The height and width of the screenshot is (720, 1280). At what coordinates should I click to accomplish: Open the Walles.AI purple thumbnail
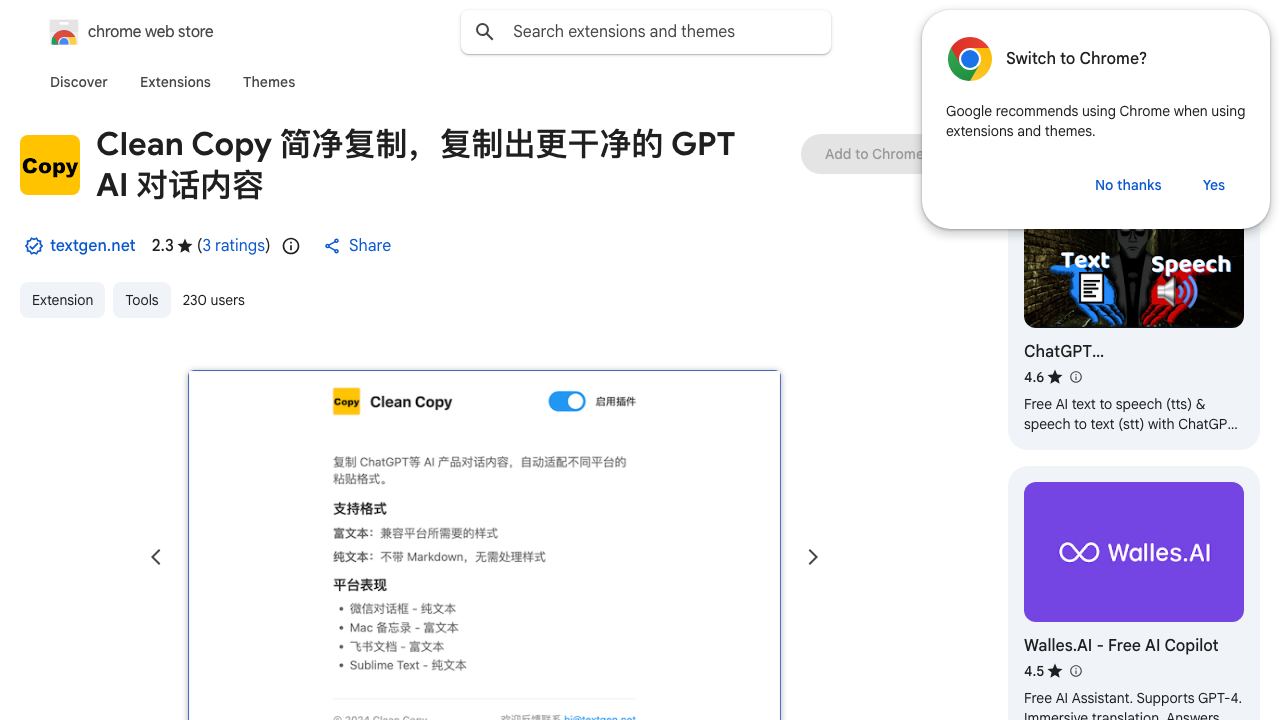[1134, 552]
